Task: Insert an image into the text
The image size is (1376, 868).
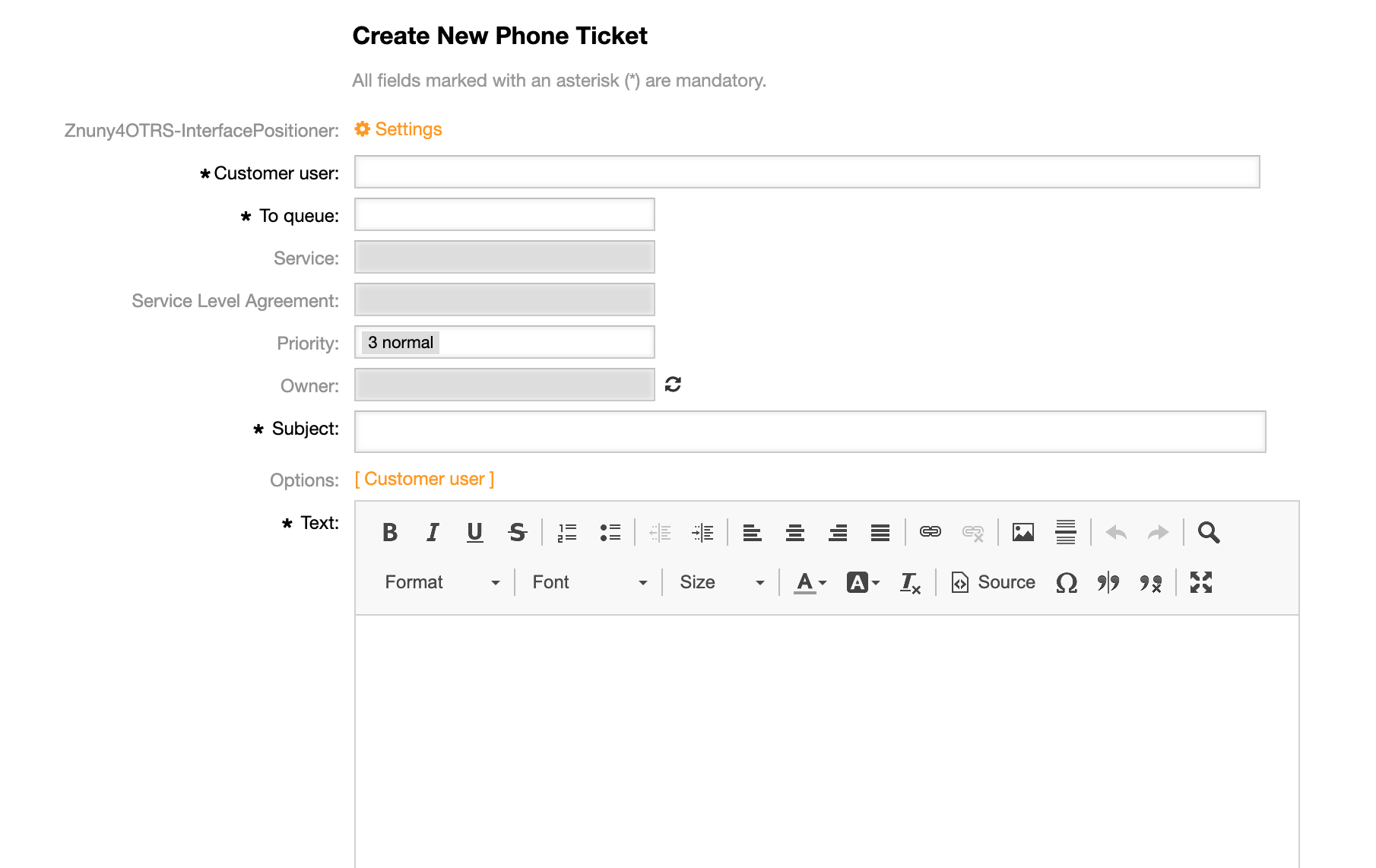Action: (x=1022, y=533)
